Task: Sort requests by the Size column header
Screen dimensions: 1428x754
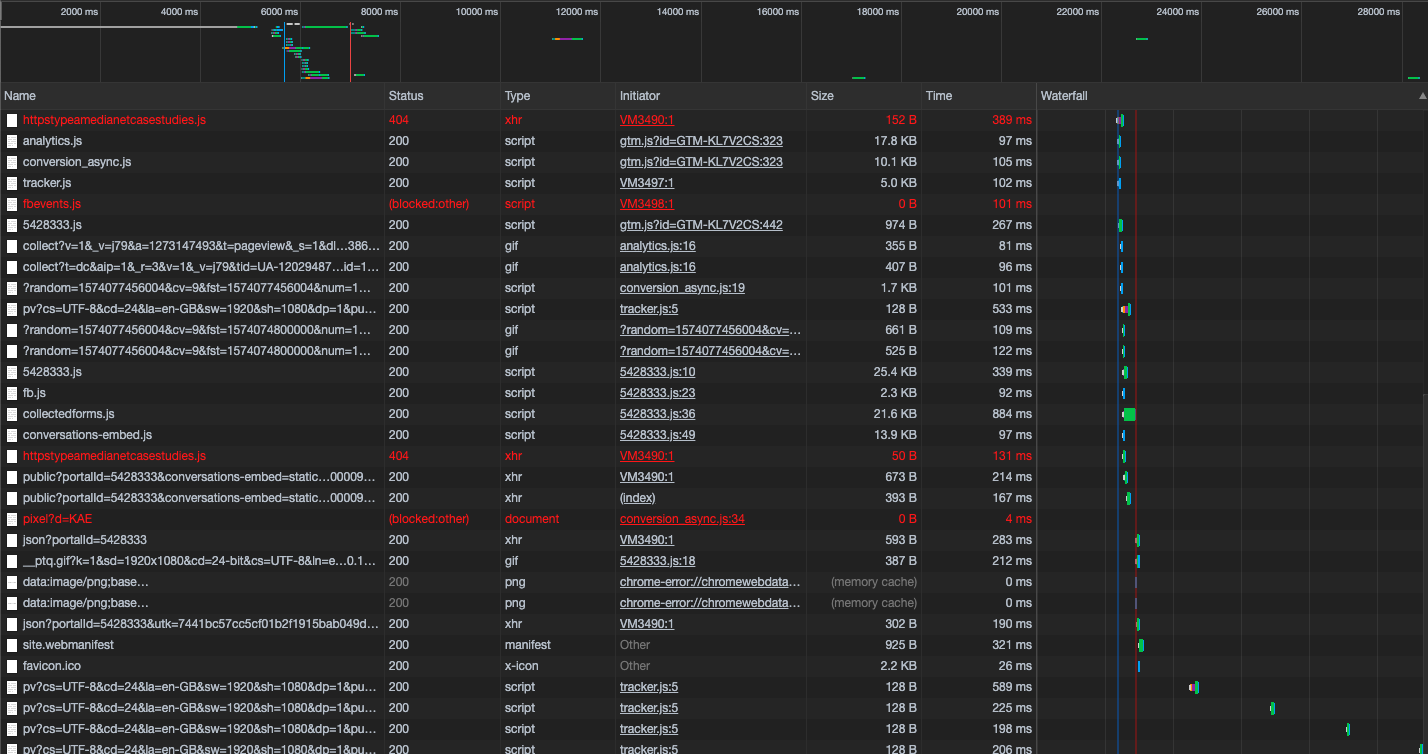Action: pyautogui.click(x=865, y=96)
